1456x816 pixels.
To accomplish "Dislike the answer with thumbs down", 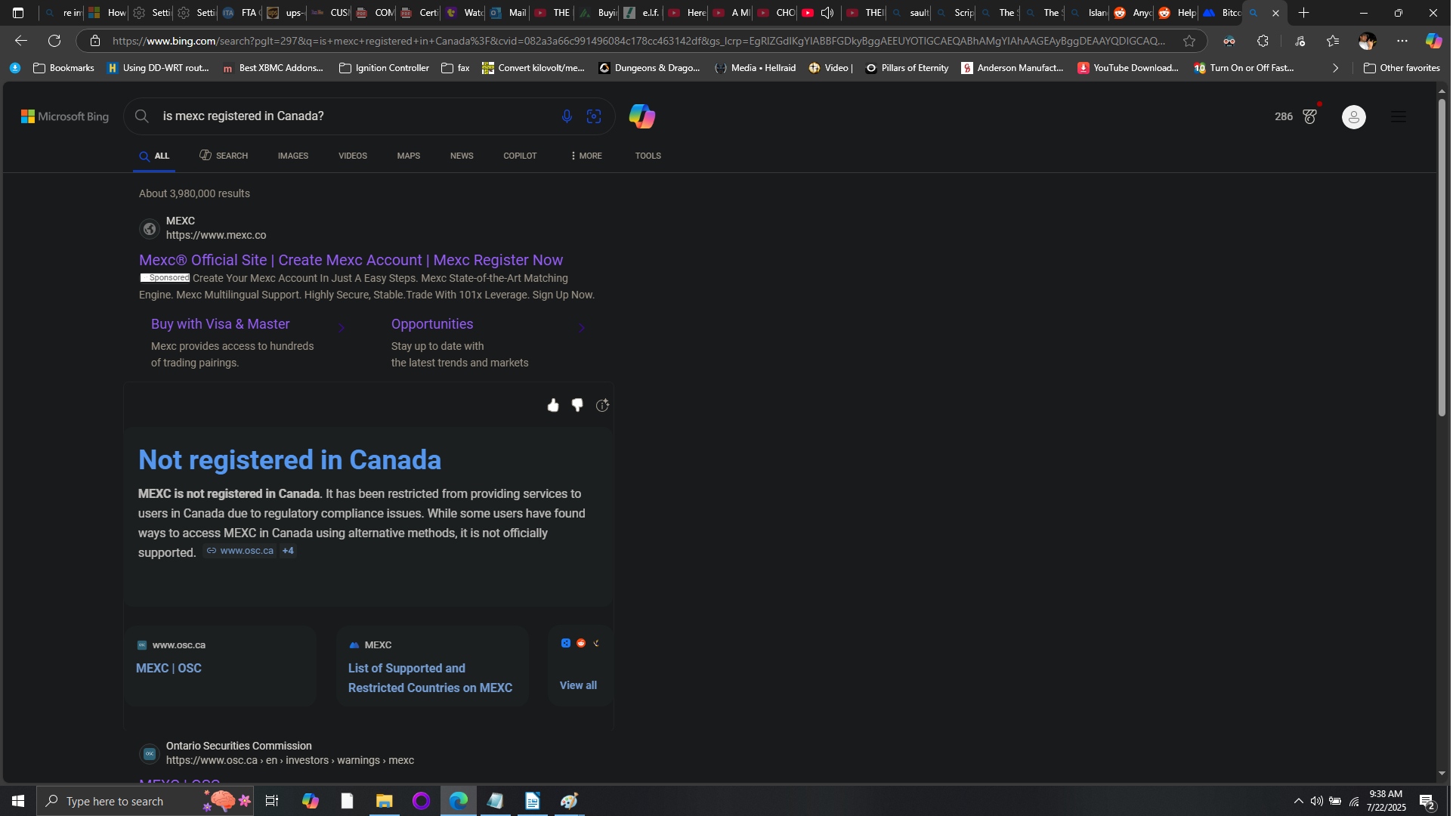I will 577,406.
